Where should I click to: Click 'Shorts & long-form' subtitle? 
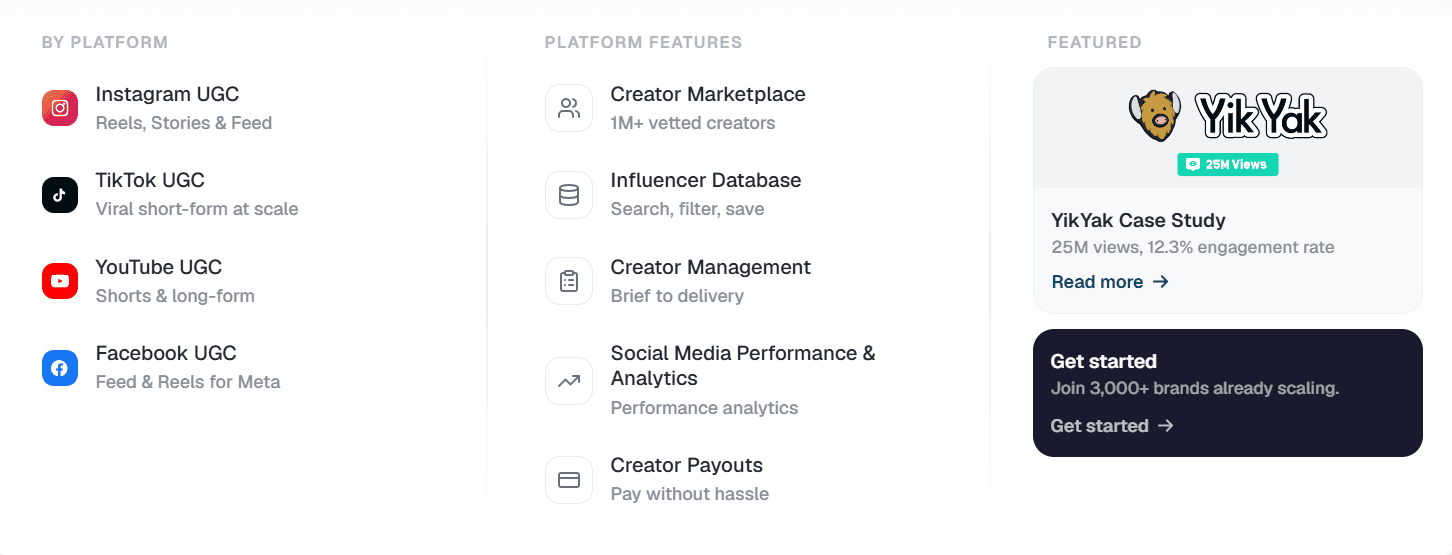click(x=175, y=296)
